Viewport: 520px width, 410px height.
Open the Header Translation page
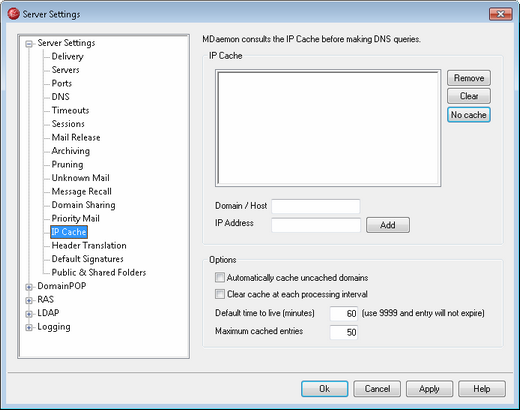[x=89, y=246]
